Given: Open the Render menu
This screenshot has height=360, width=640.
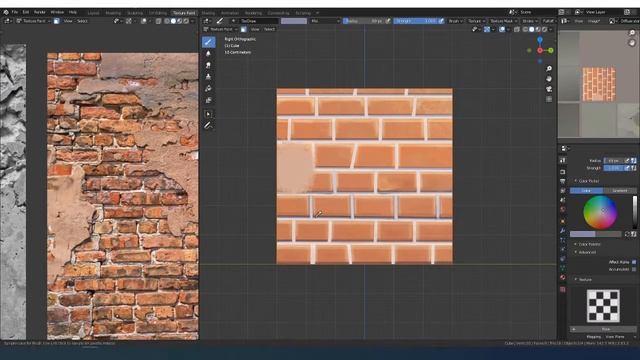Looking at the screenshot, I should tap(40, 12).
